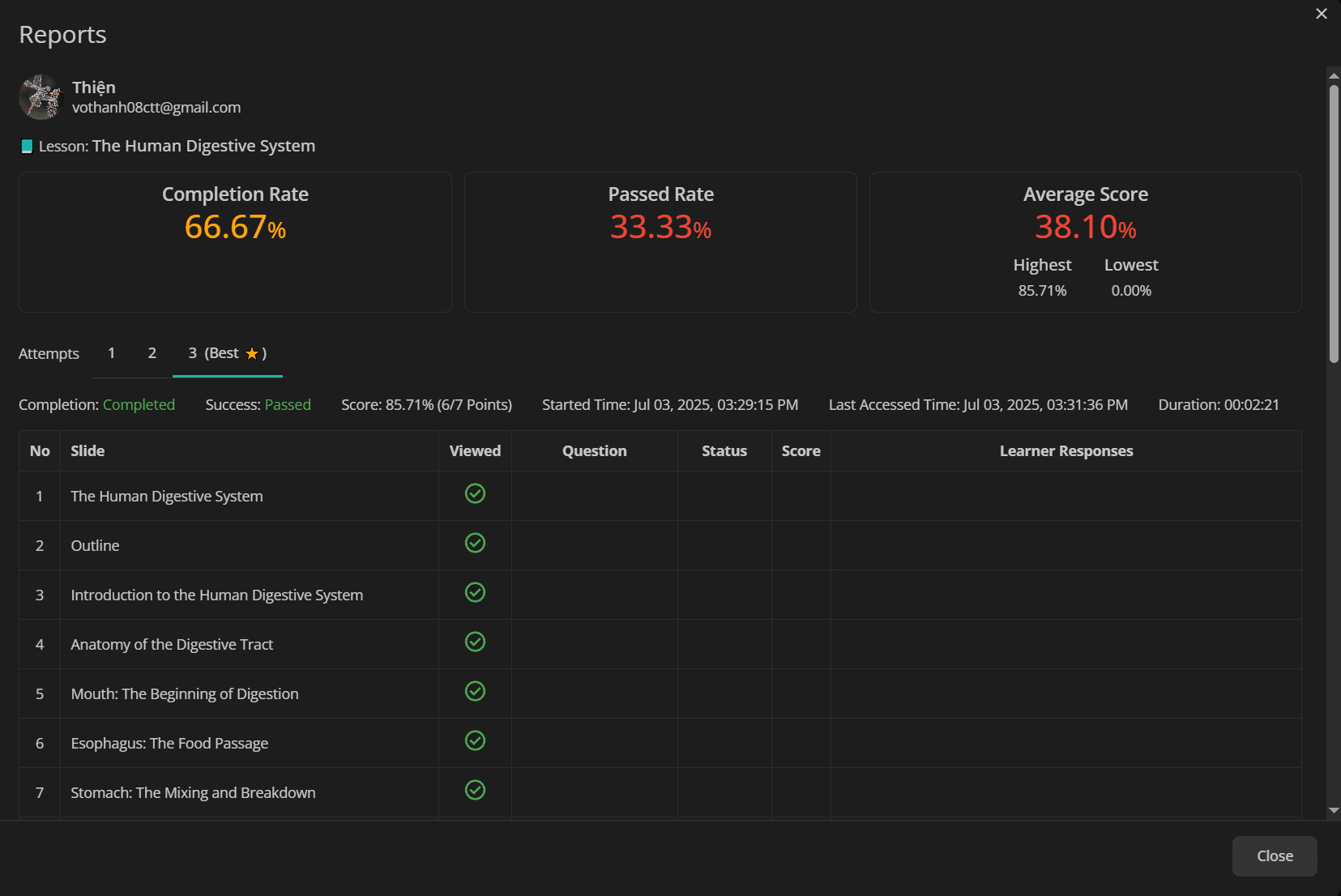Close the Reports dialog with the X icon
Image resolution: width=1341 pixels, height=896 pixels.
tap(1322, 14)
